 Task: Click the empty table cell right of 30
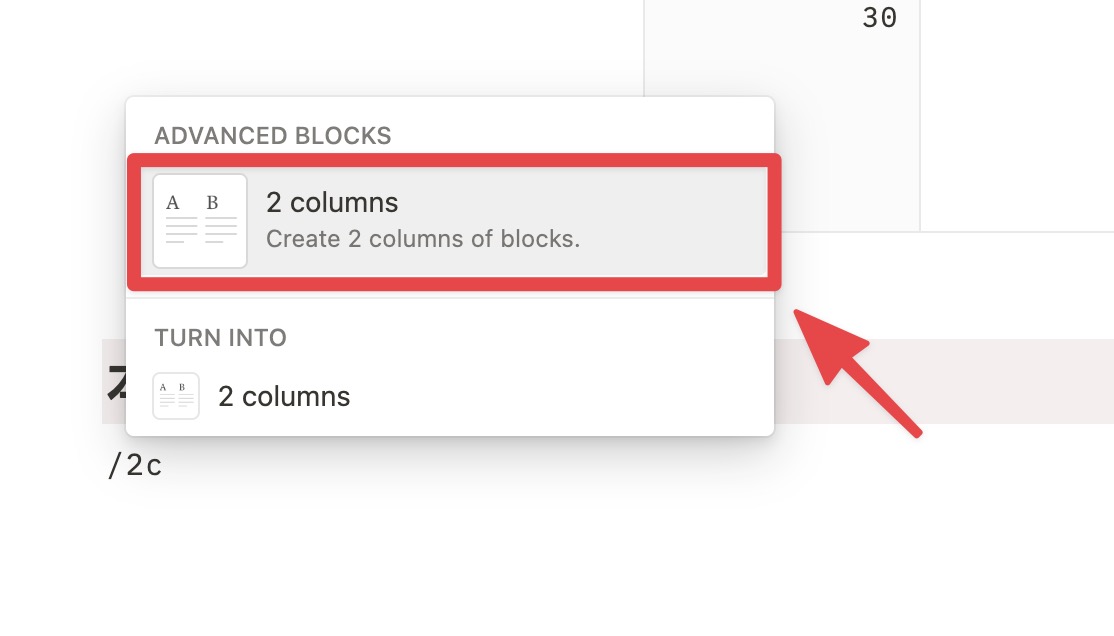[1017, 114]
